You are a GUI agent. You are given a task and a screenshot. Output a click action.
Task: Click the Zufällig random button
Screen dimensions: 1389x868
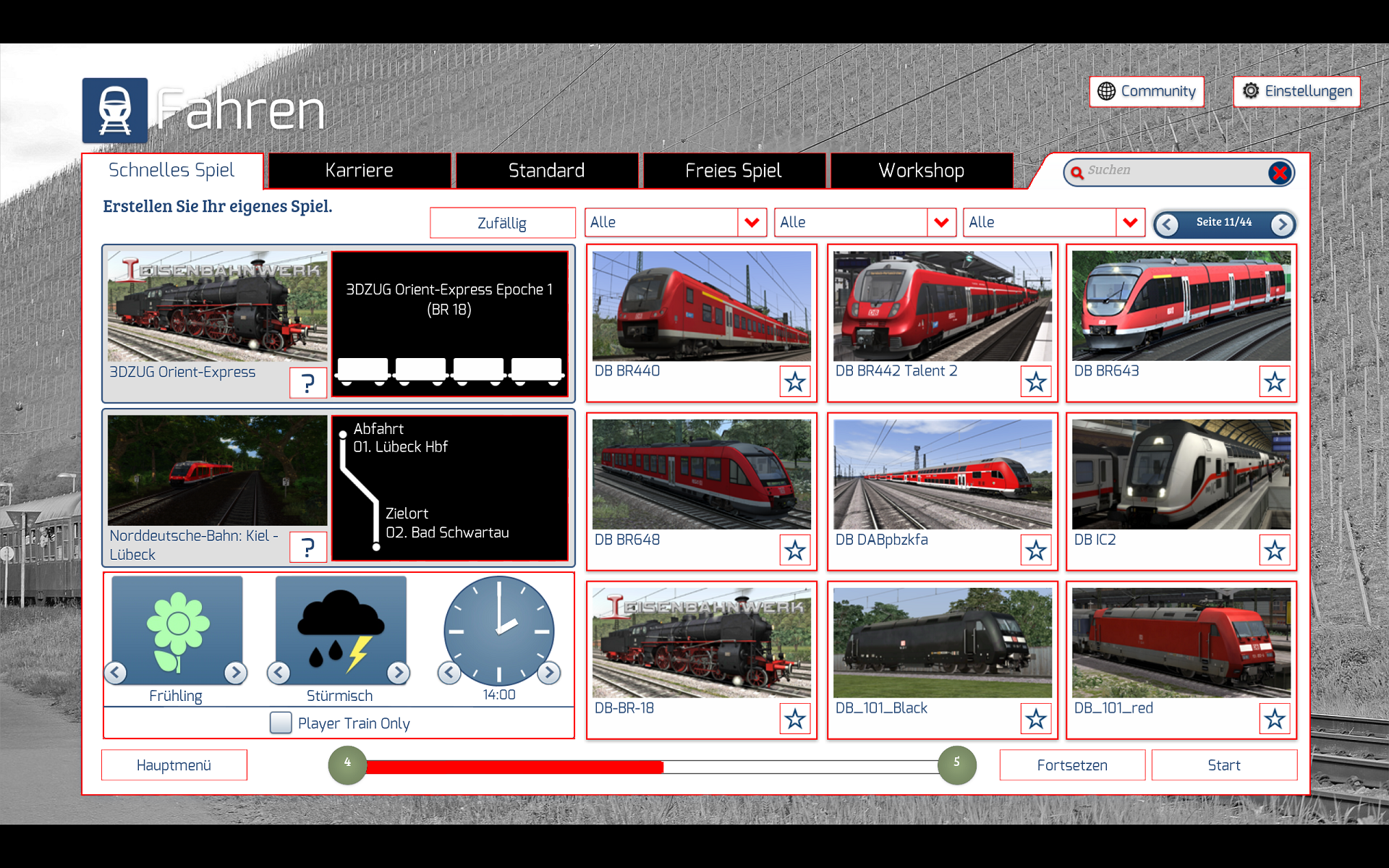click(x=502, y=223)
